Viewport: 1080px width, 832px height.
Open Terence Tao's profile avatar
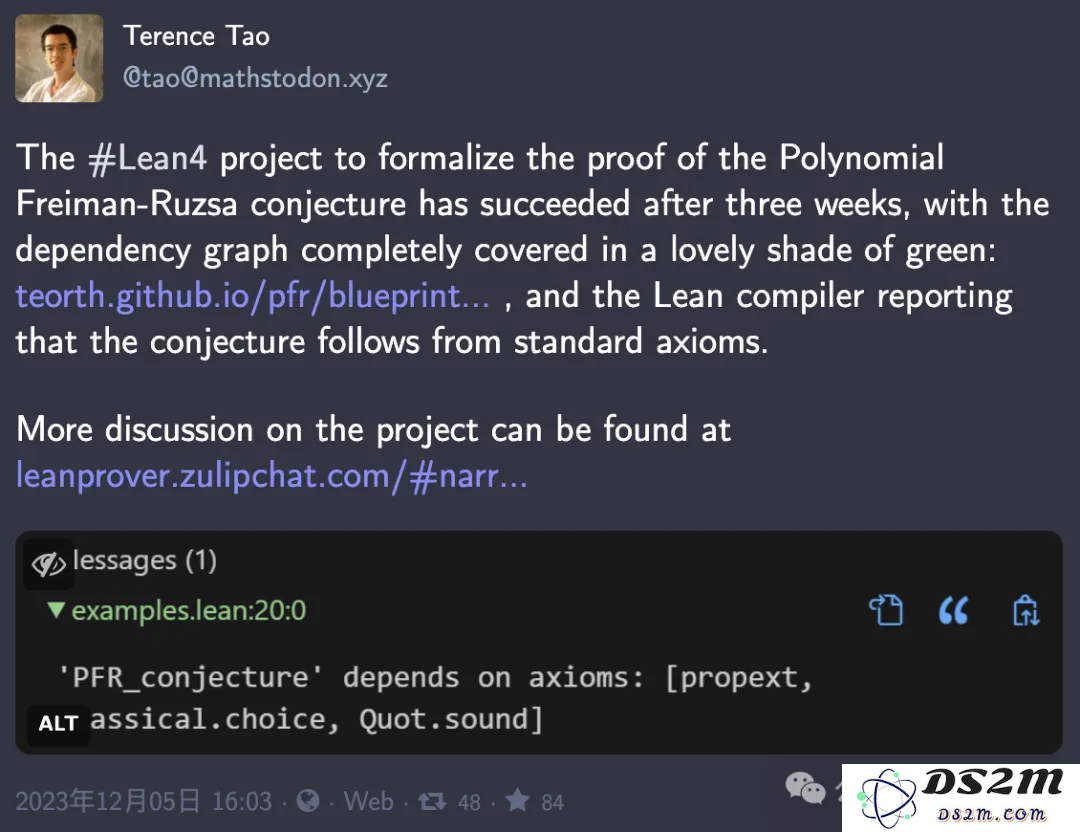click(59, 59)
